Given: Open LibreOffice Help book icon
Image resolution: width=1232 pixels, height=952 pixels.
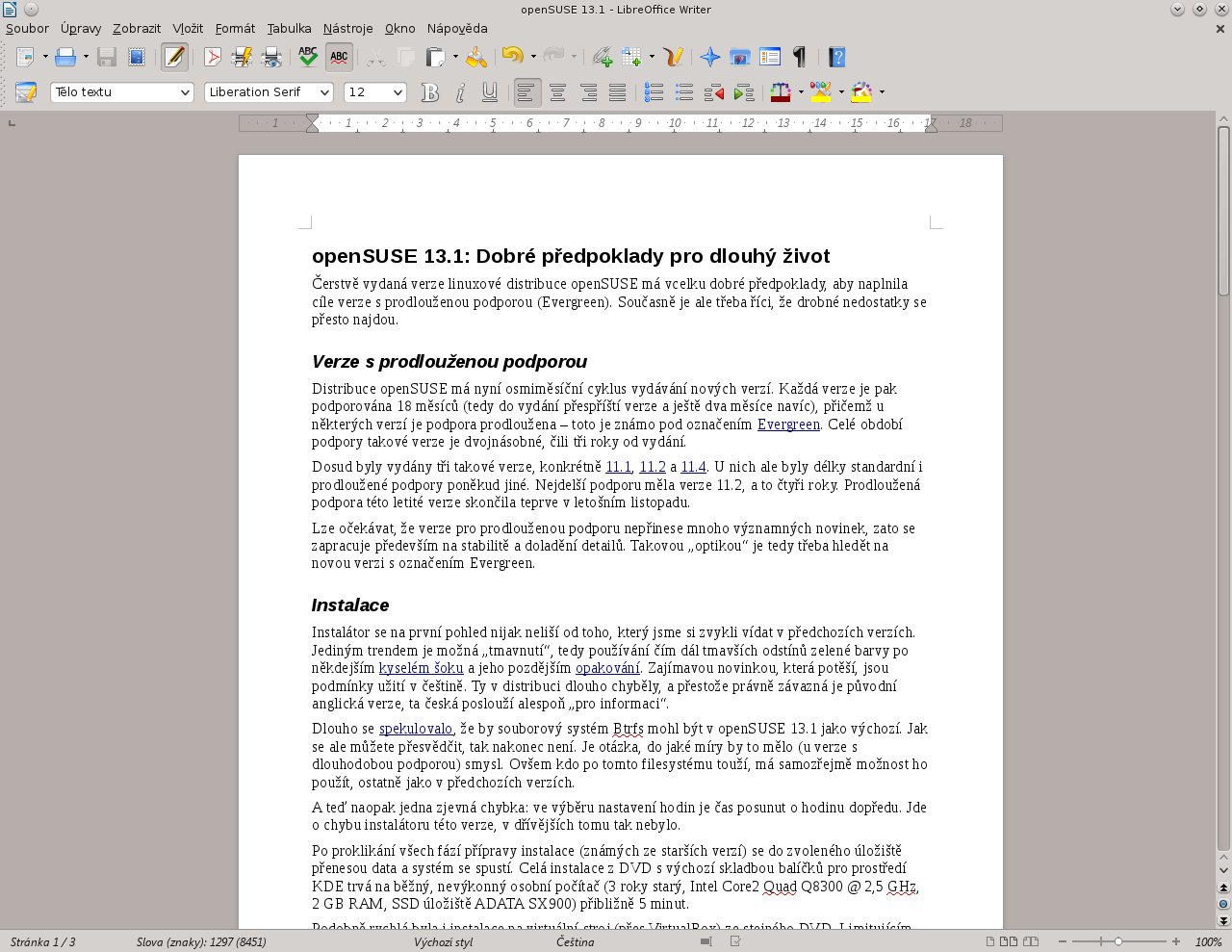Looking at the screenshot, I should (x=836, y=57).
